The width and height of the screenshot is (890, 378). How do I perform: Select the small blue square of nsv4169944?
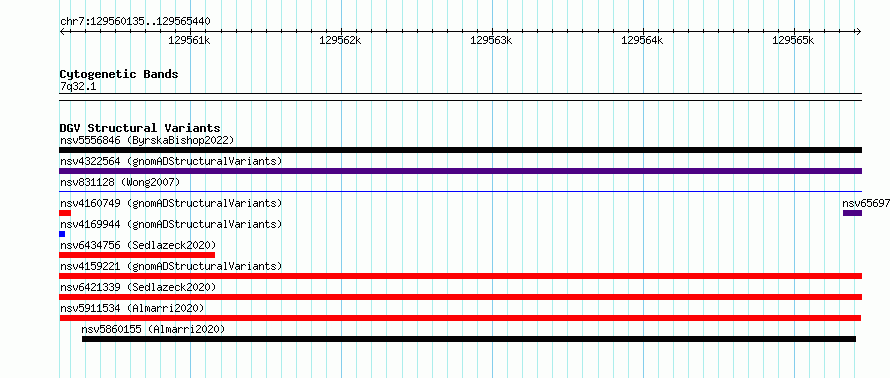click(x=62, y=234)
